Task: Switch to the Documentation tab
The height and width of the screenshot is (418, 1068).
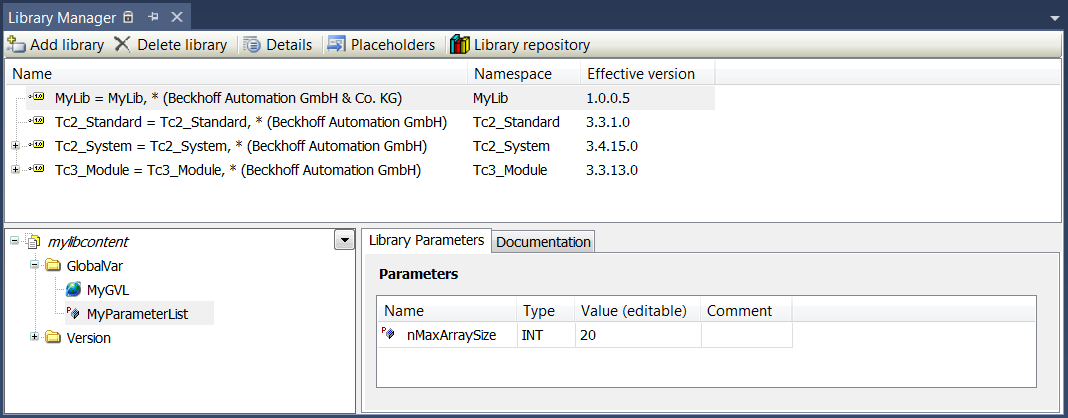Action: [544, 242]
